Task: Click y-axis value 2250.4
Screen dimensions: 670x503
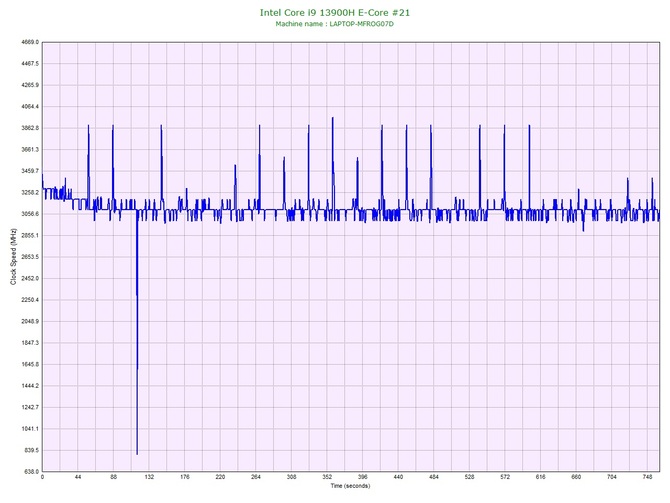Action: pyautogui.click(x=30, y=300)
